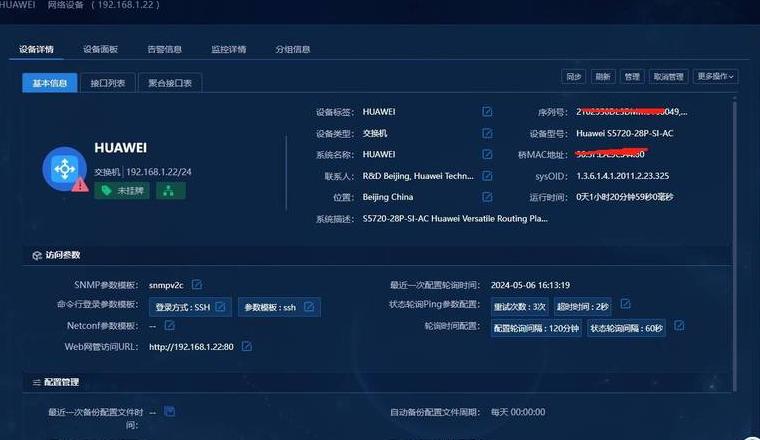The width and height of the screenshot is (760, 440).
Task: Click the 设备型号 Huawei S5720-28P-SI-AC value
Action: coord(625,133)
